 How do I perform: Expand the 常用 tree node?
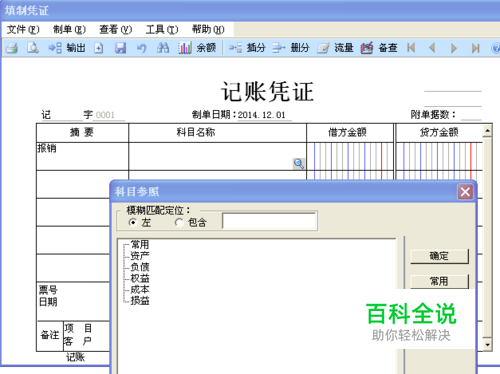click(x=139, y=244)
